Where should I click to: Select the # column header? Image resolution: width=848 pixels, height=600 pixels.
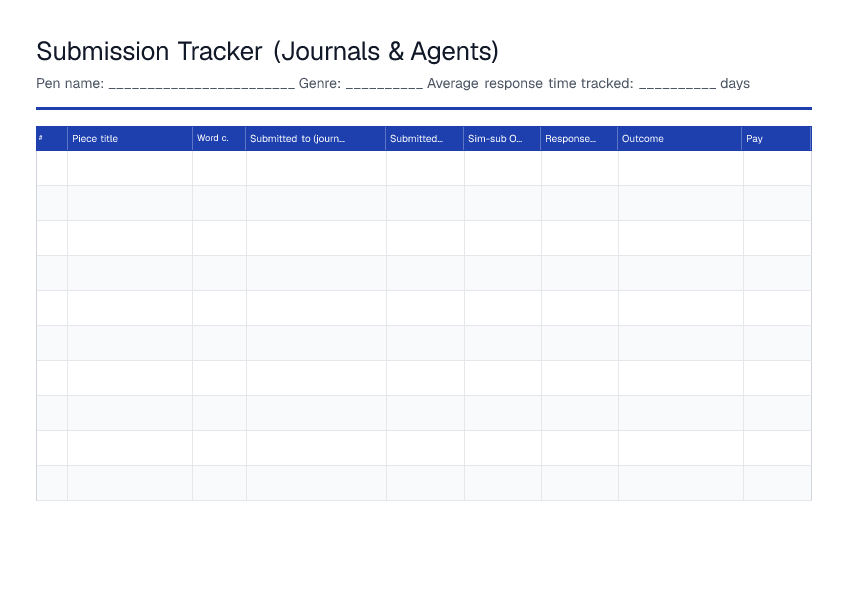coord(51,139)
